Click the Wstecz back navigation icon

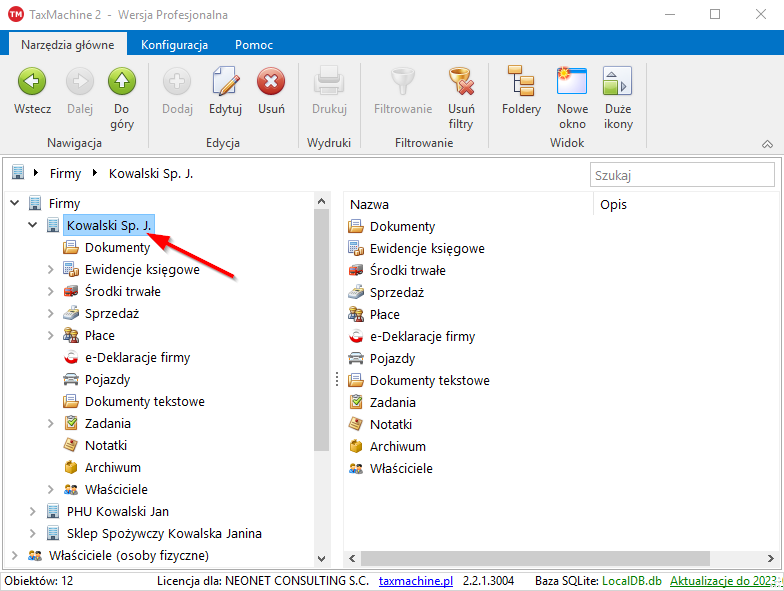[32, 83]
